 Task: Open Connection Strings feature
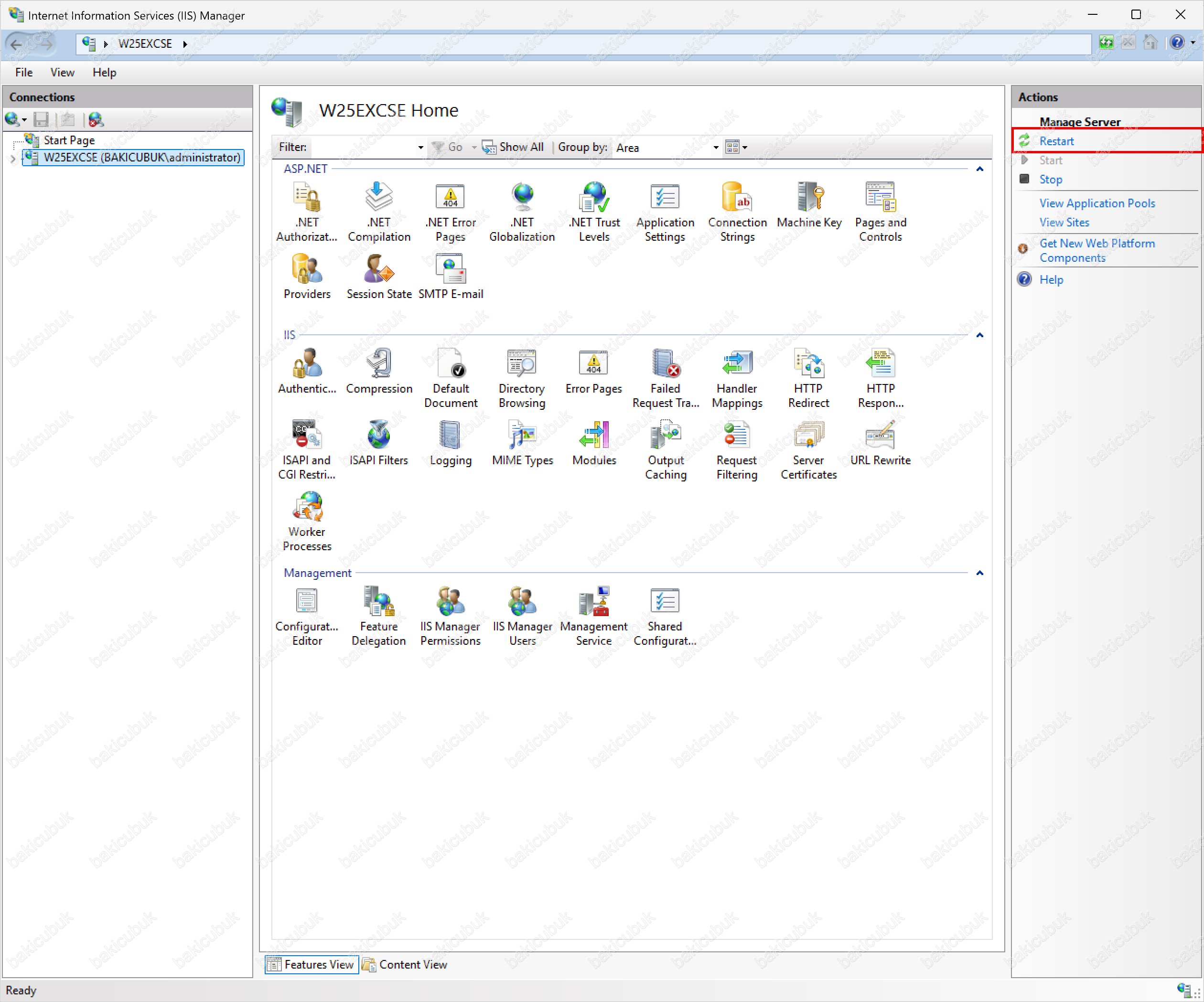(x=737, y=212)
